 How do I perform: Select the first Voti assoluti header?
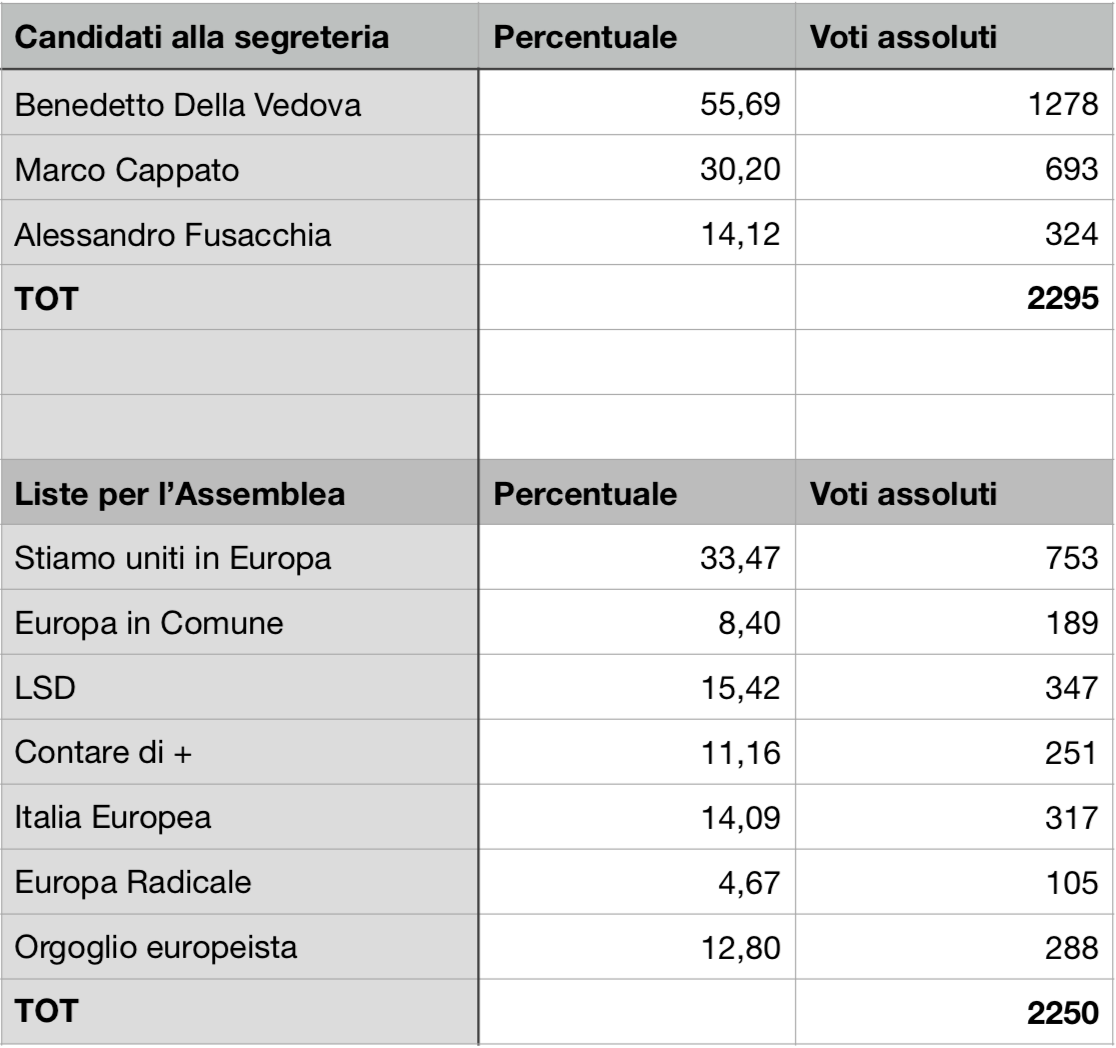click(954, 36)
